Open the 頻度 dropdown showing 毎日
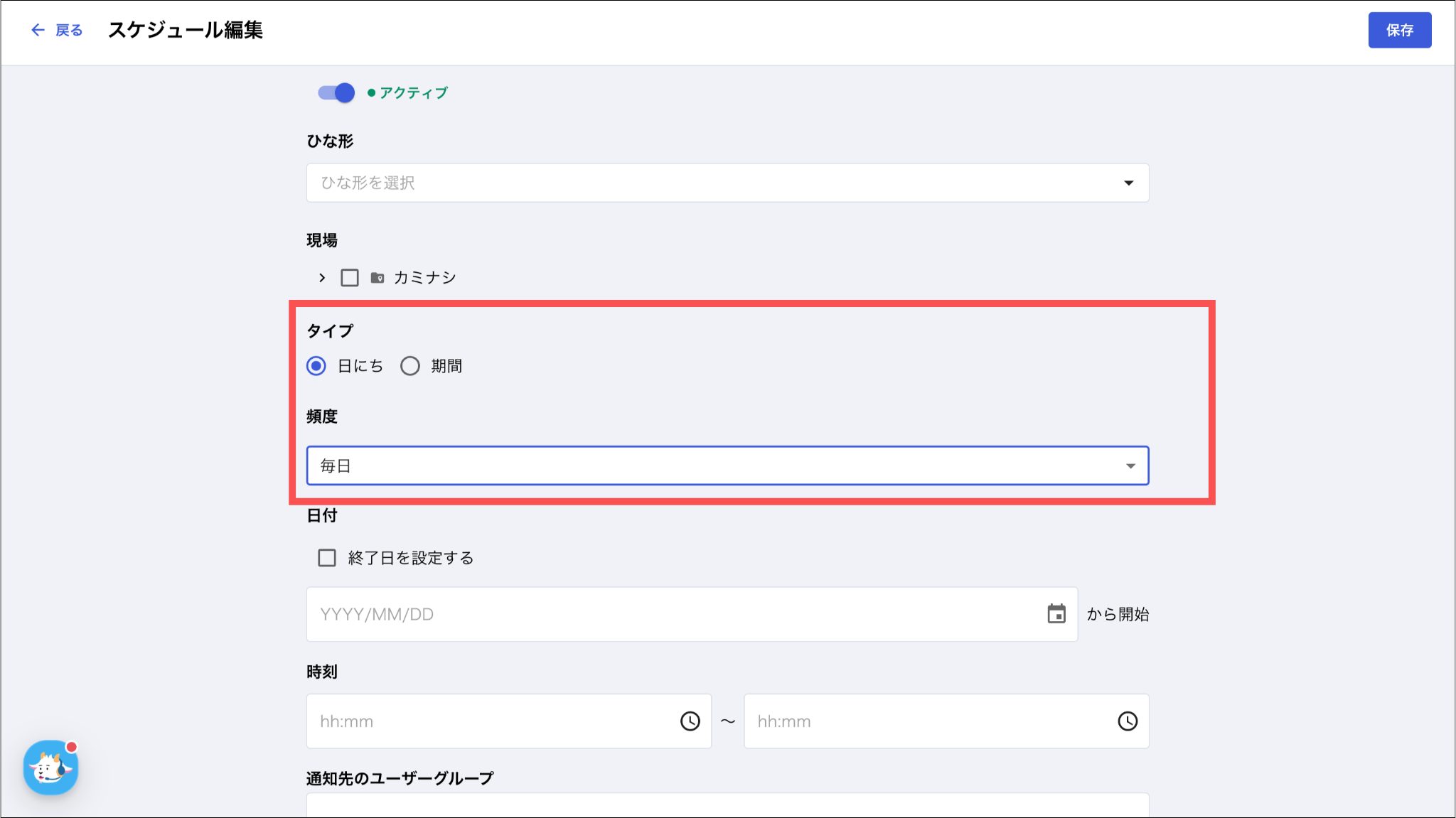The height and width of the screenshot is (818, 1456). coord(727,465)
